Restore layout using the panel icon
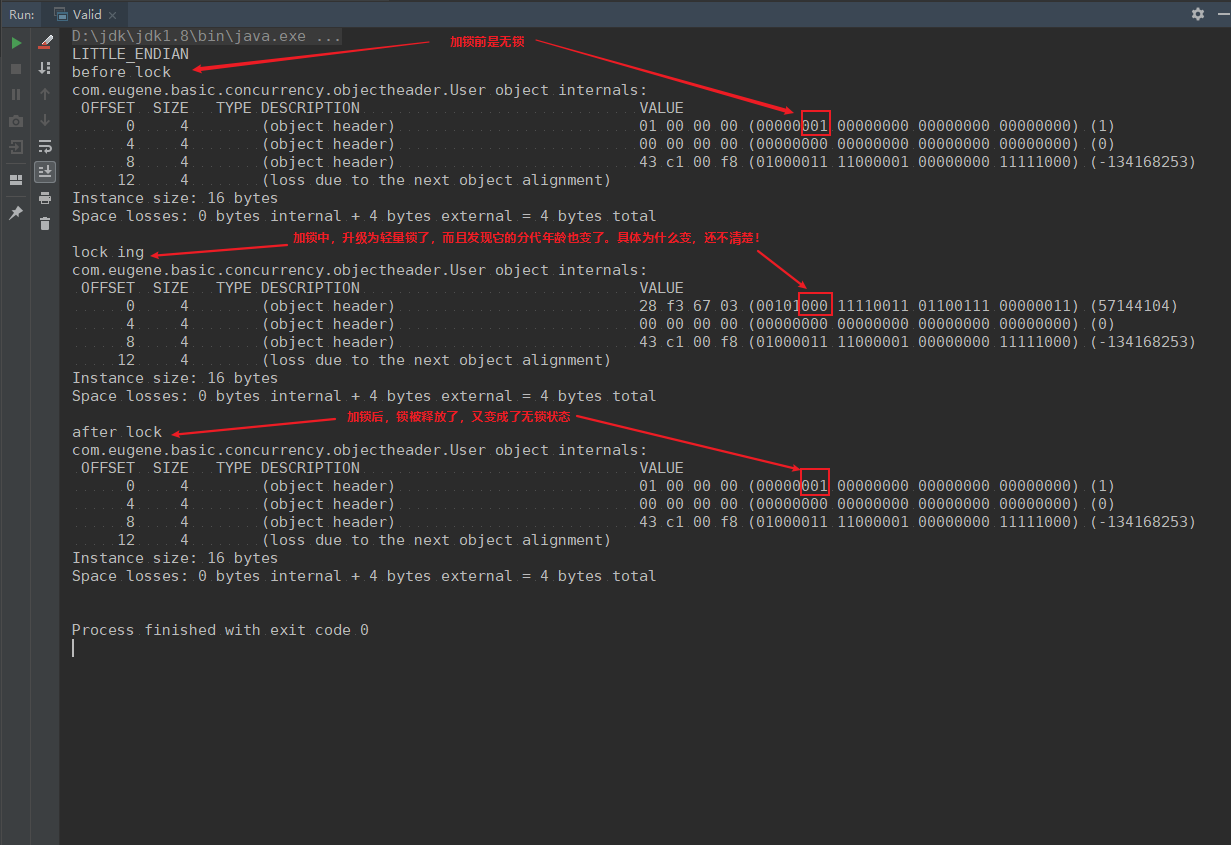 [x=16, y=180]
